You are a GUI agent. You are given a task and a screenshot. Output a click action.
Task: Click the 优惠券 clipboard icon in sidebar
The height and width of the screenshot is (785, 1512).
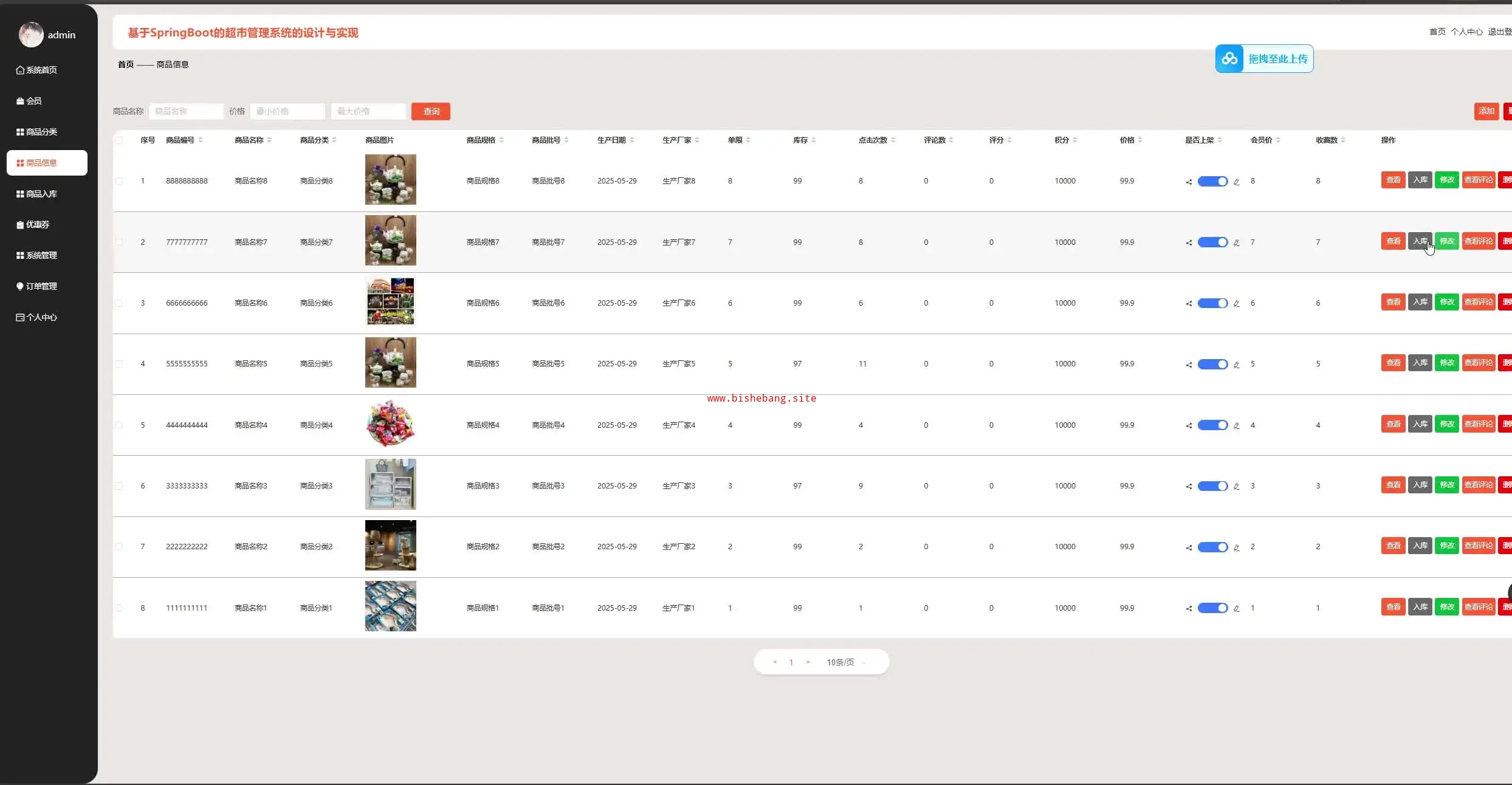click(x=20, y=225)
